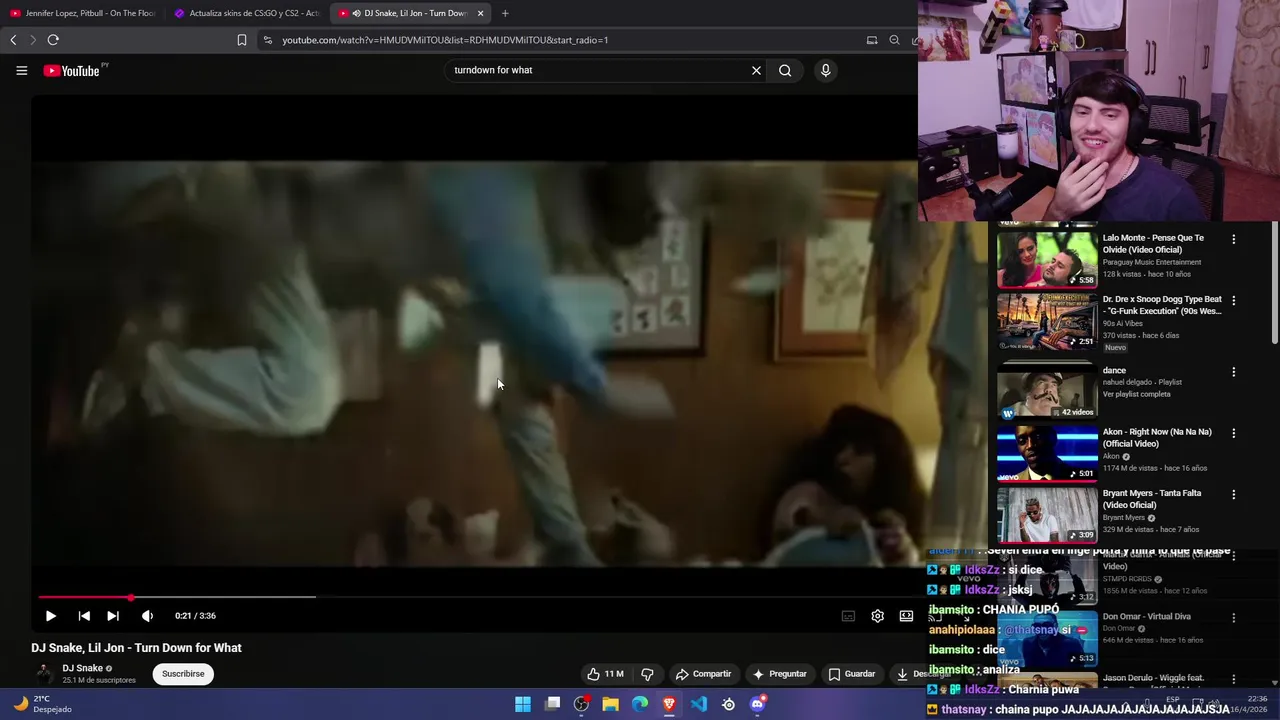Image resolution: width=1280 pixels, height=720 pixels.
Task: Open options menu for Akon Right Now
Action: point(1233,433)
